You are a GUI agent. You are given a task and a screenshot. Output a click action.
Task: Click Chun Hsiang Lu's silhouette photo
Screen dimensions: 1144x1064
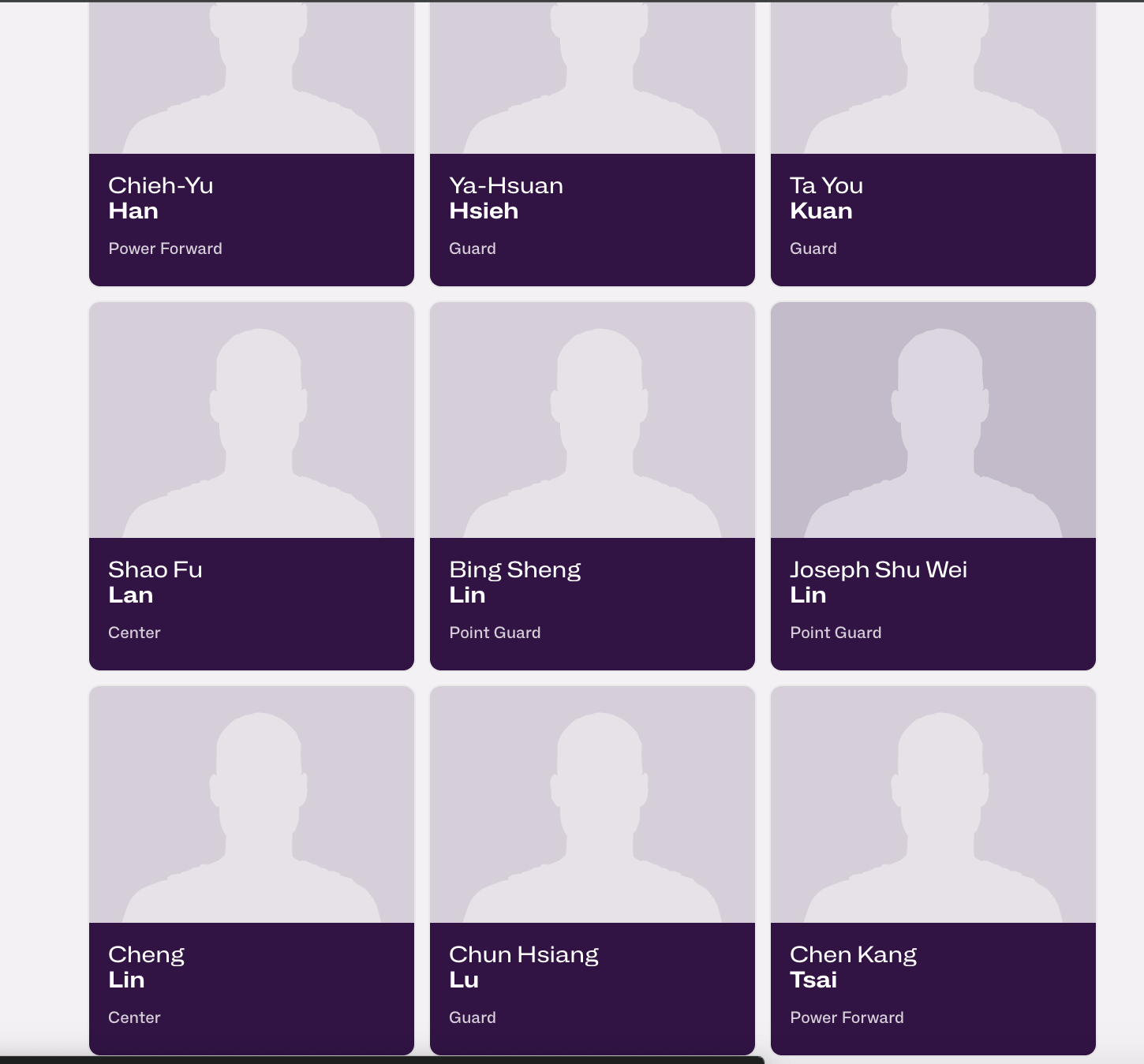click(593, 805)
